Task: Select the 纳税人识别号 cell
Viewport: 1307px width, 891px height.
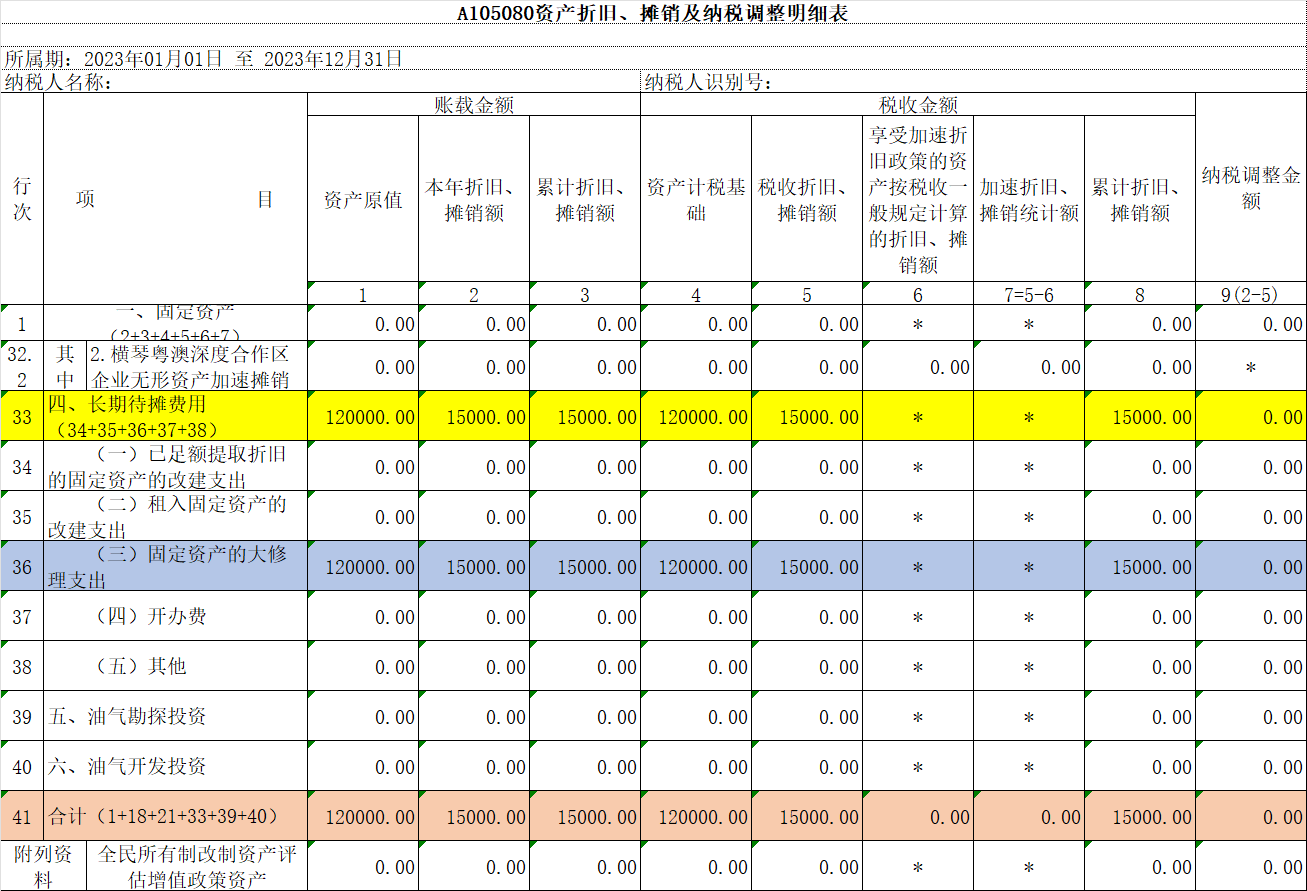Action: 973,82
